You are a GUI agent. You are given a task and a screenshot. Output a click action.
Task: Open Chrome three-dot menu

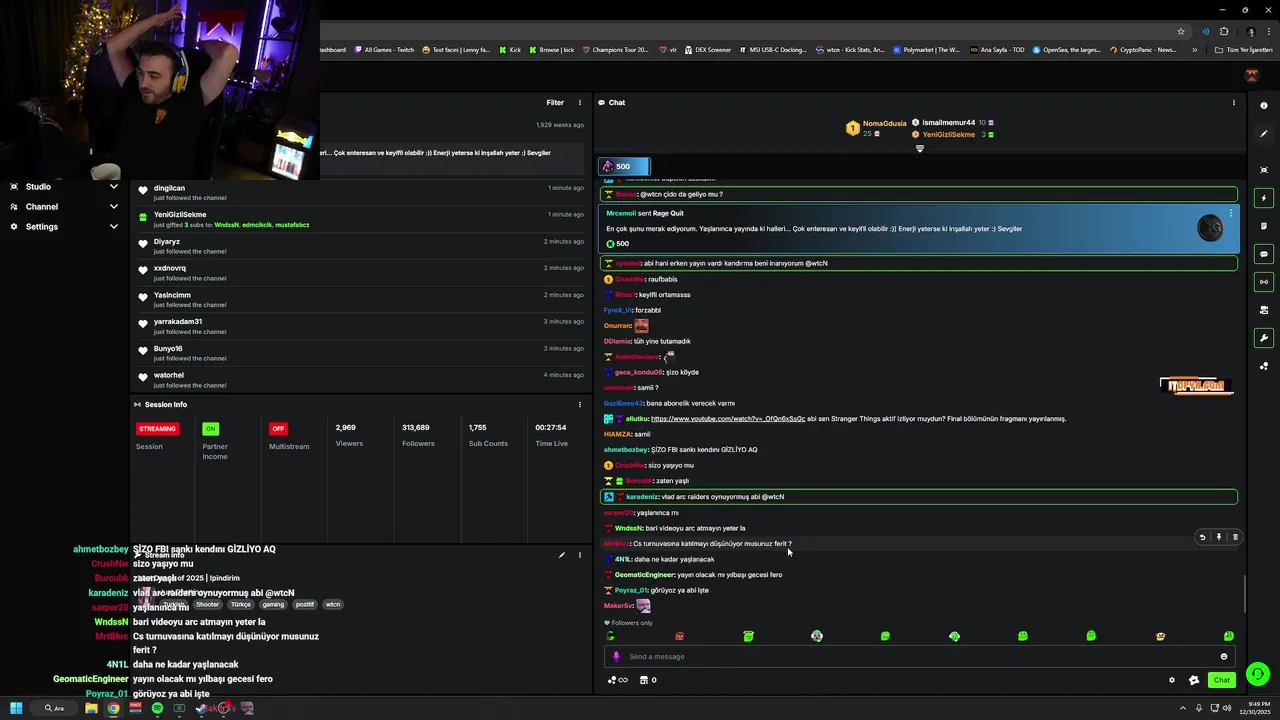coord(1268,31)
